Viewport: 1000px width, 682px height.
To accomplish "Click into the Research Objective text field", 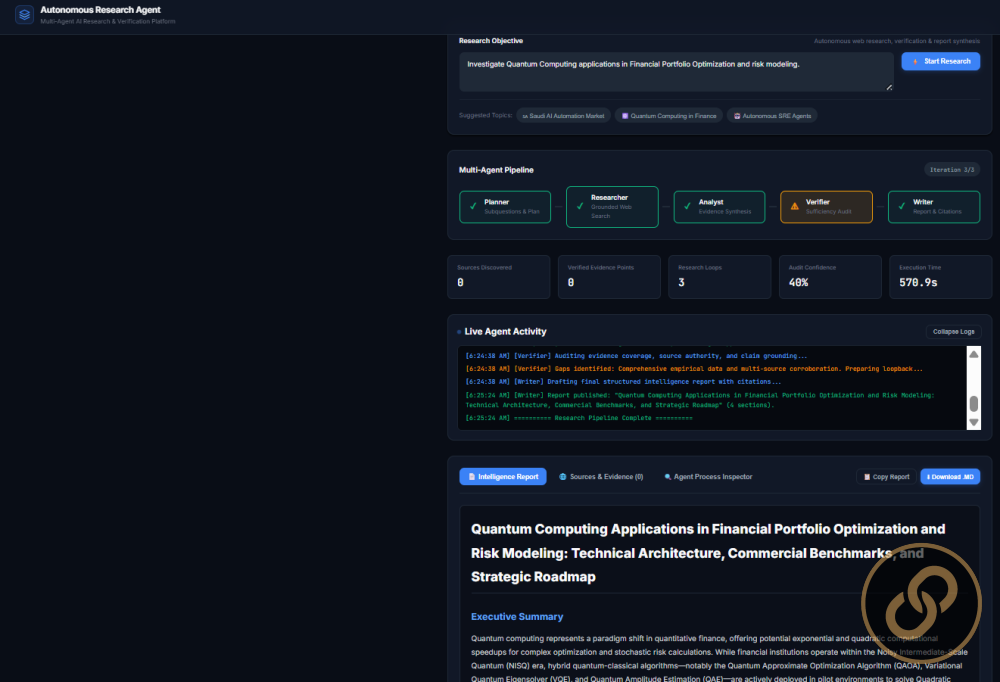I will 676,72.
